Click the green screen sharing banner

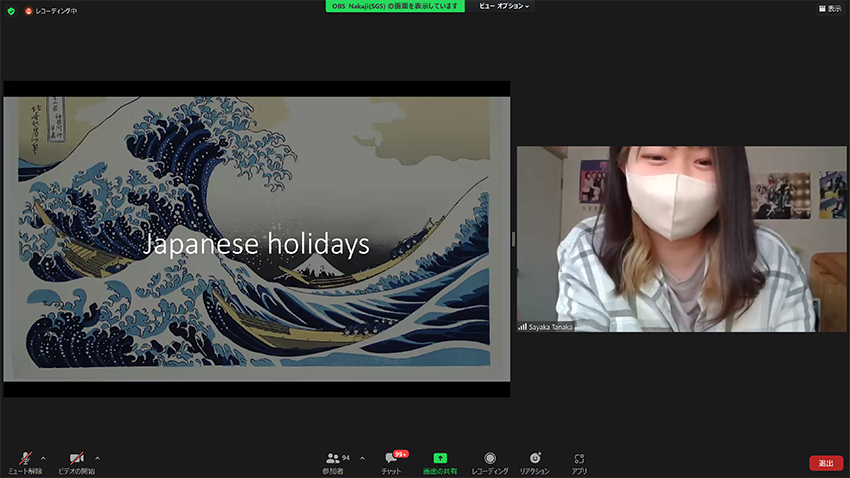[x=395, y=6]
